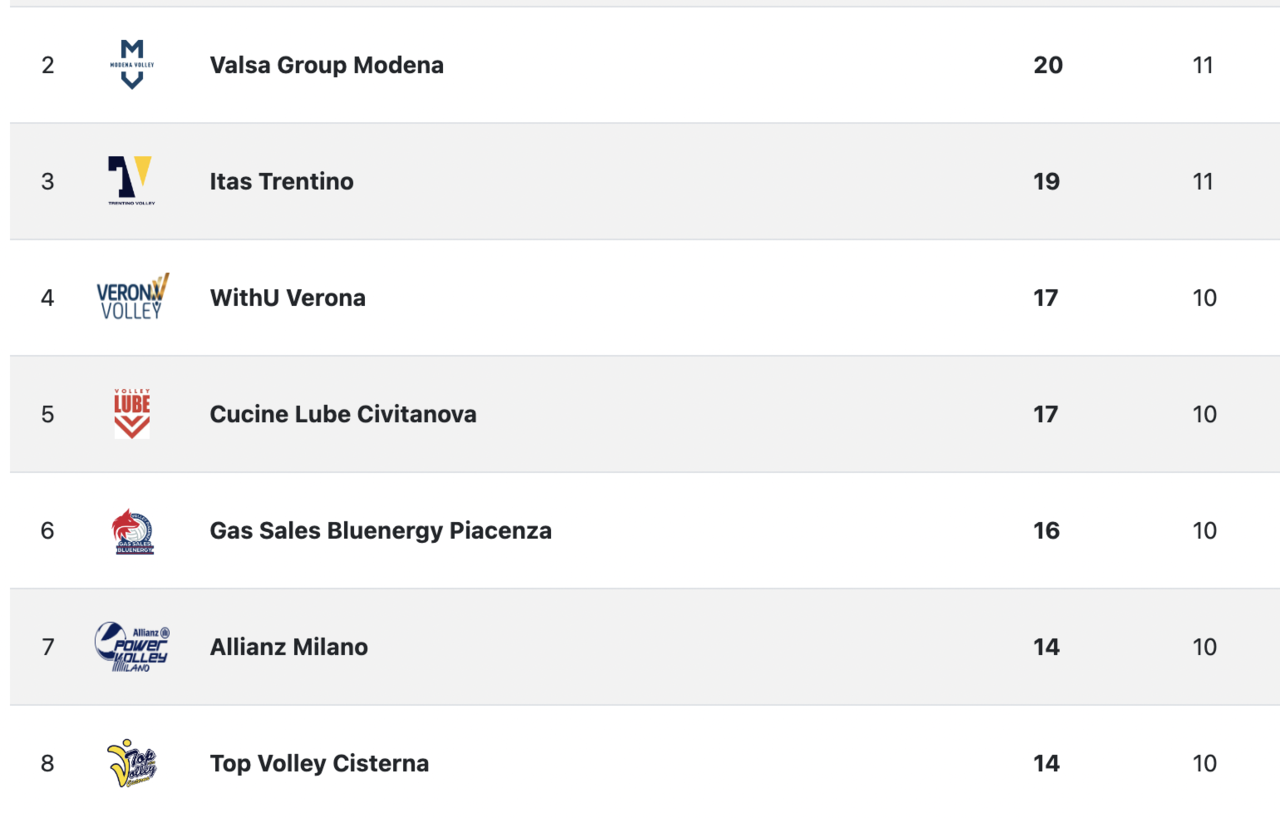Open the Top Volley Cisterna team link
Screen dimensions: 1280x818
(319, 764)
